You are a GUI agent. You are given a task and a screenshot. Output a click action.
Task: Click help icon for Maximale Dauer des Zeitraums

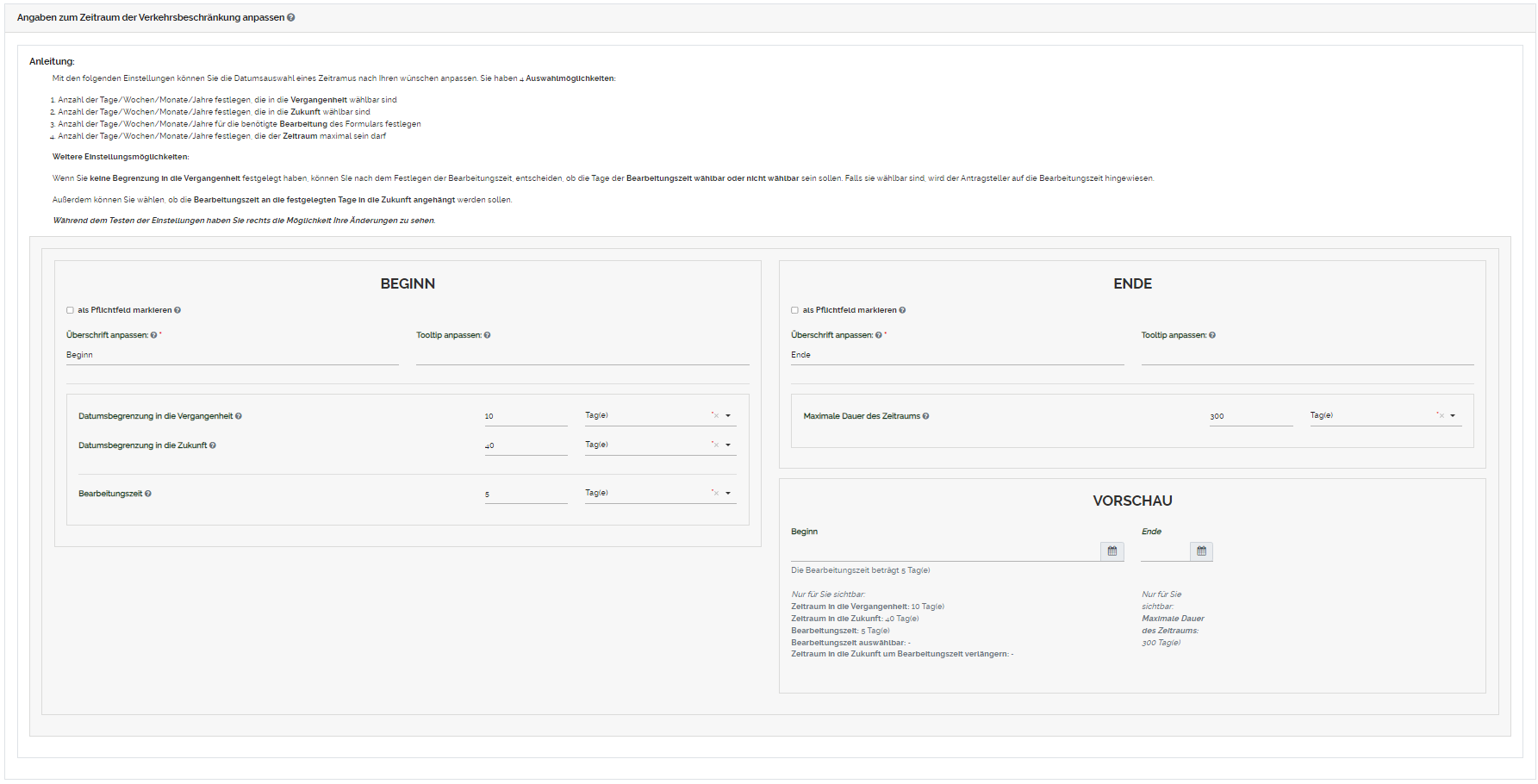tap(926, 416)
